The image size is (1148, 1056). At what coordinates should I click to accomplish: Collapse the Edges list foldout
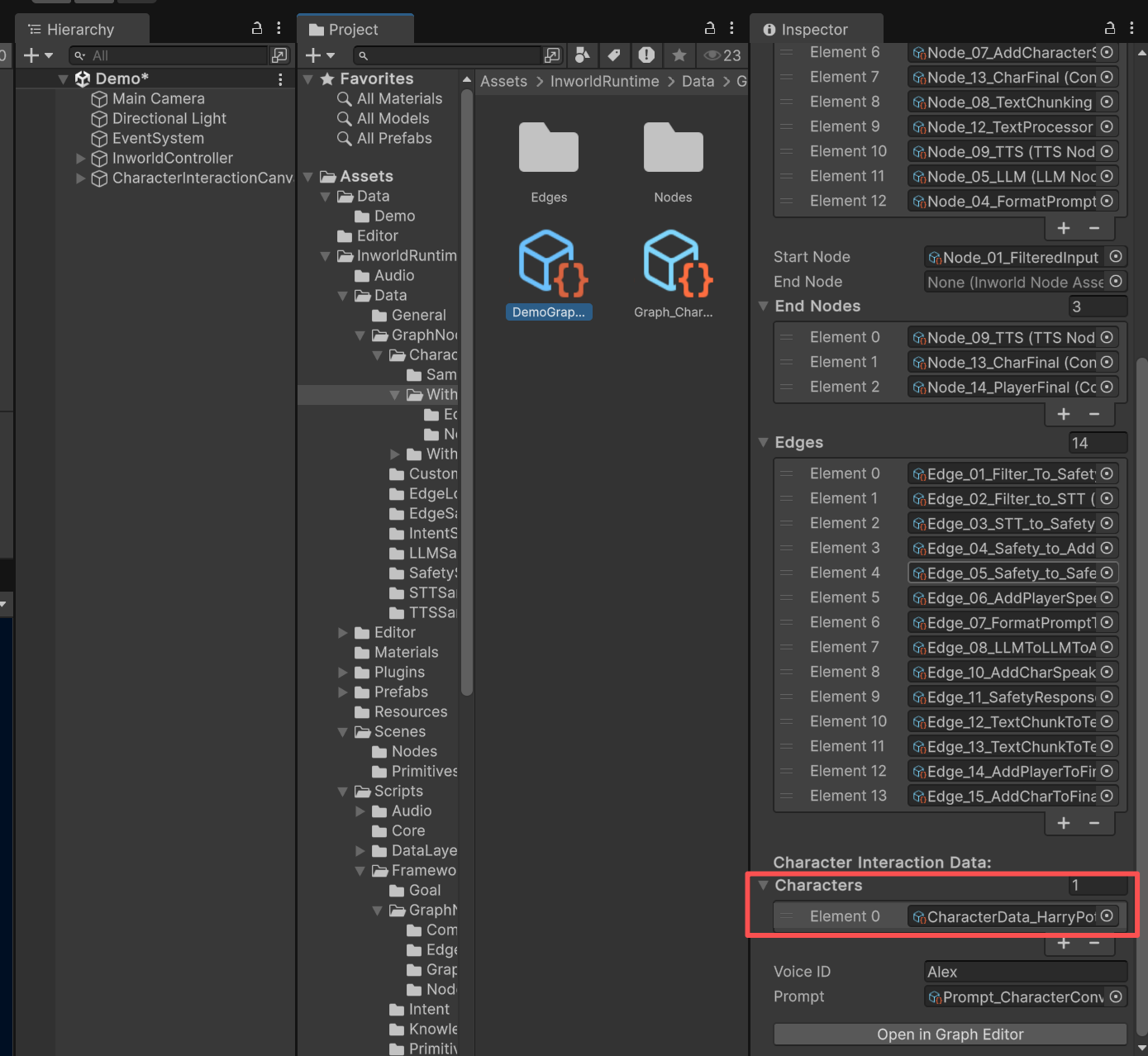click(x=764, y=443)
